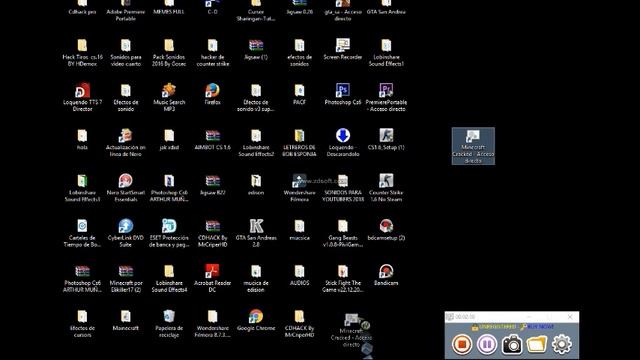Select the Minecraft por Elikiller17 (2) archive
The height and width of the screenshot is (360, 640).
126,278
